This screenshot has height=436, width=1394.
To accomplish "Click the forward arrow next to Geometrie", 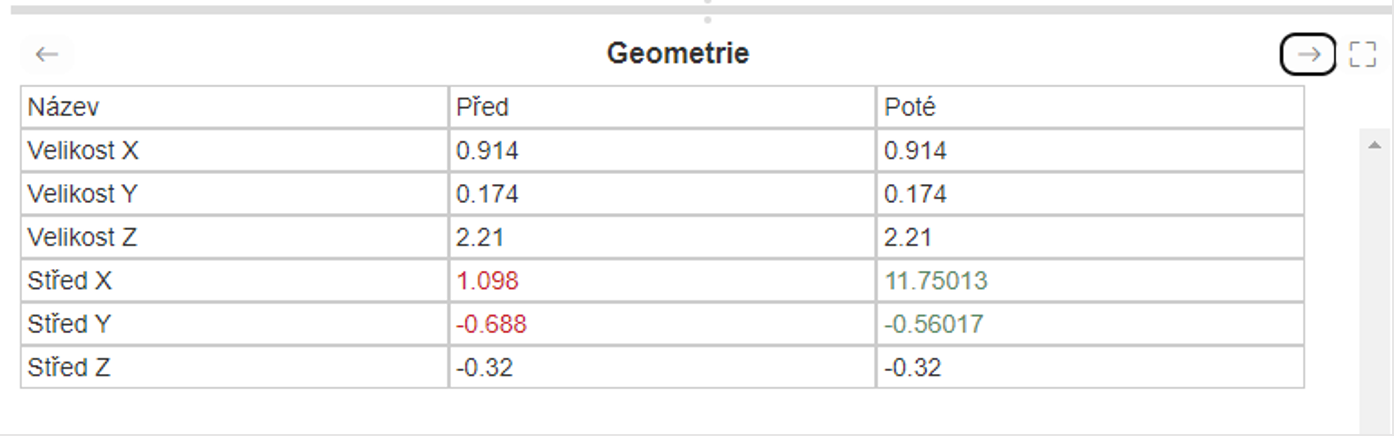I will pyautogui.click(x=1308, y=54).
